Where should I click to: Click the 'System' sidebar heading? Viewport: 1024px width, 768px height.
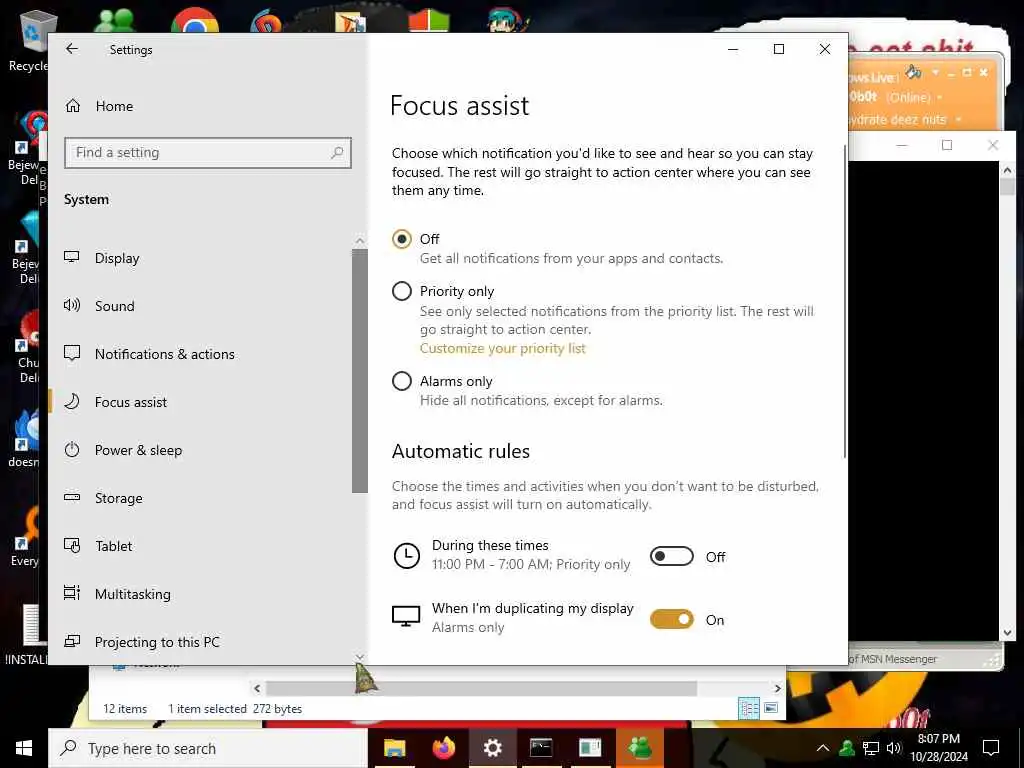[86, 199]
